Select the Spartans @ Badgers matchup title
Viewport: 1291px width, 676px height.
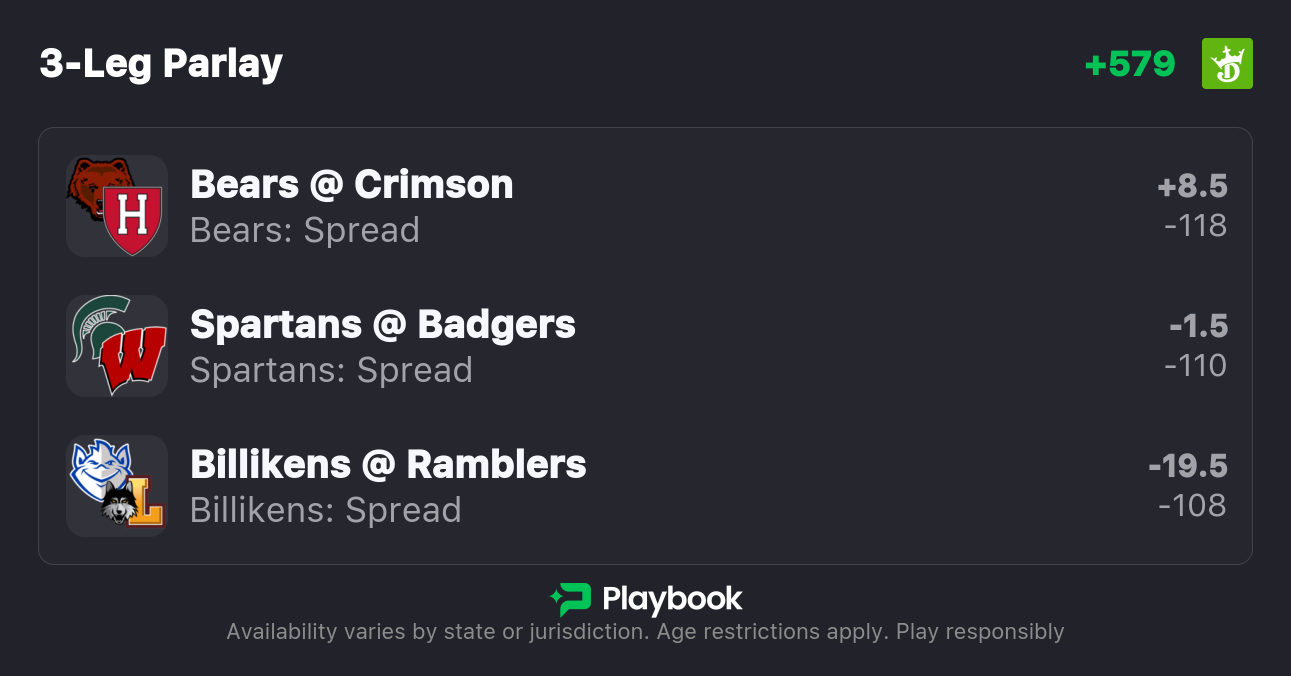click(382, 325)
